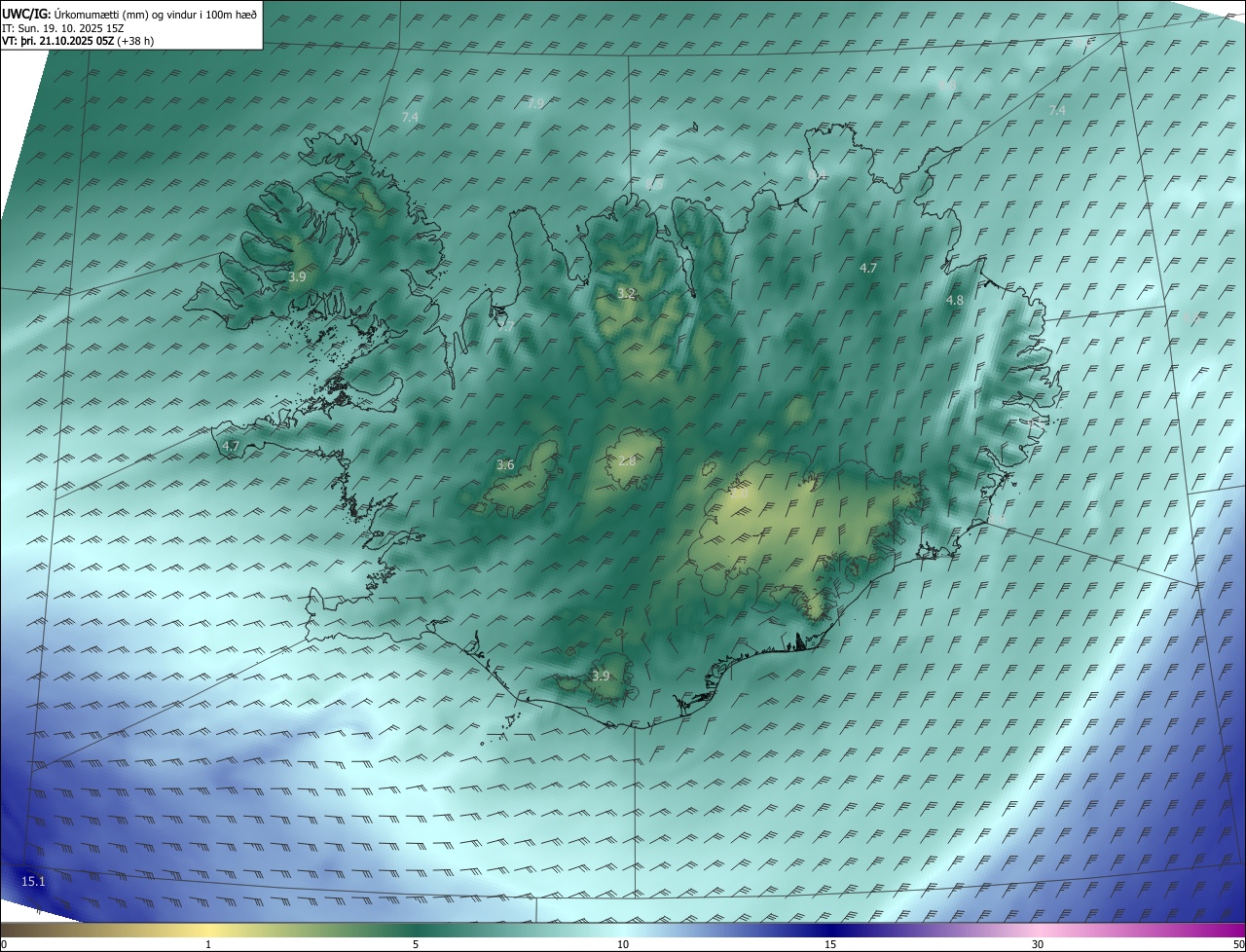This screenshot has width=1246, height=952.
Task: Click the 3.9 label on the Westfjords peninsula
Action: (297, 277)
